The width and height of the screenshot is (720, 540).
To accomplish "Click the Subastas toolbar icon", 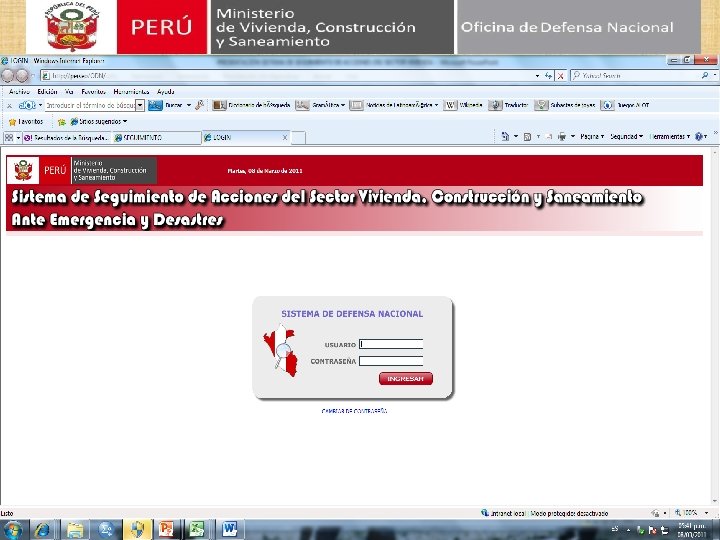I will pos(541,106).
